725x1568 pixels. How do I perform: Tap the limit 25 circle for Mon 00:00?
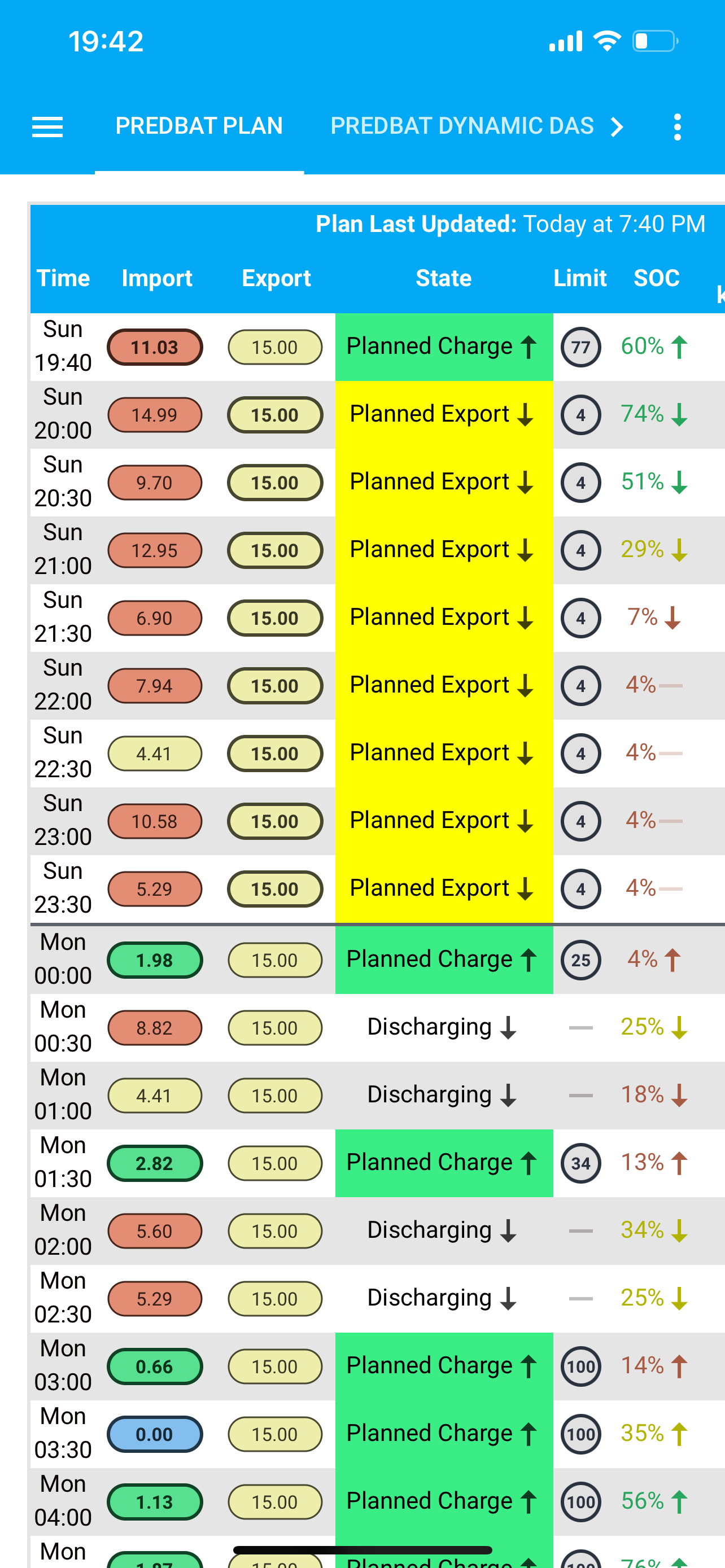pyautogui.click(x=580, y=961)
